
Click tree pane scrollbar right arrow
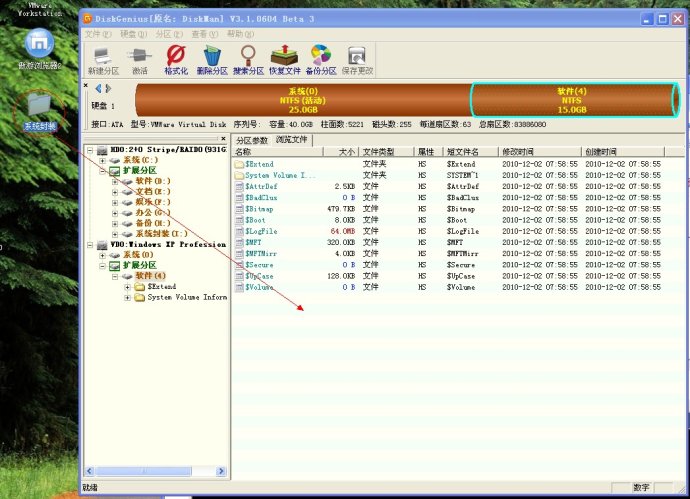pyautogui.click(x=221, y=471)
